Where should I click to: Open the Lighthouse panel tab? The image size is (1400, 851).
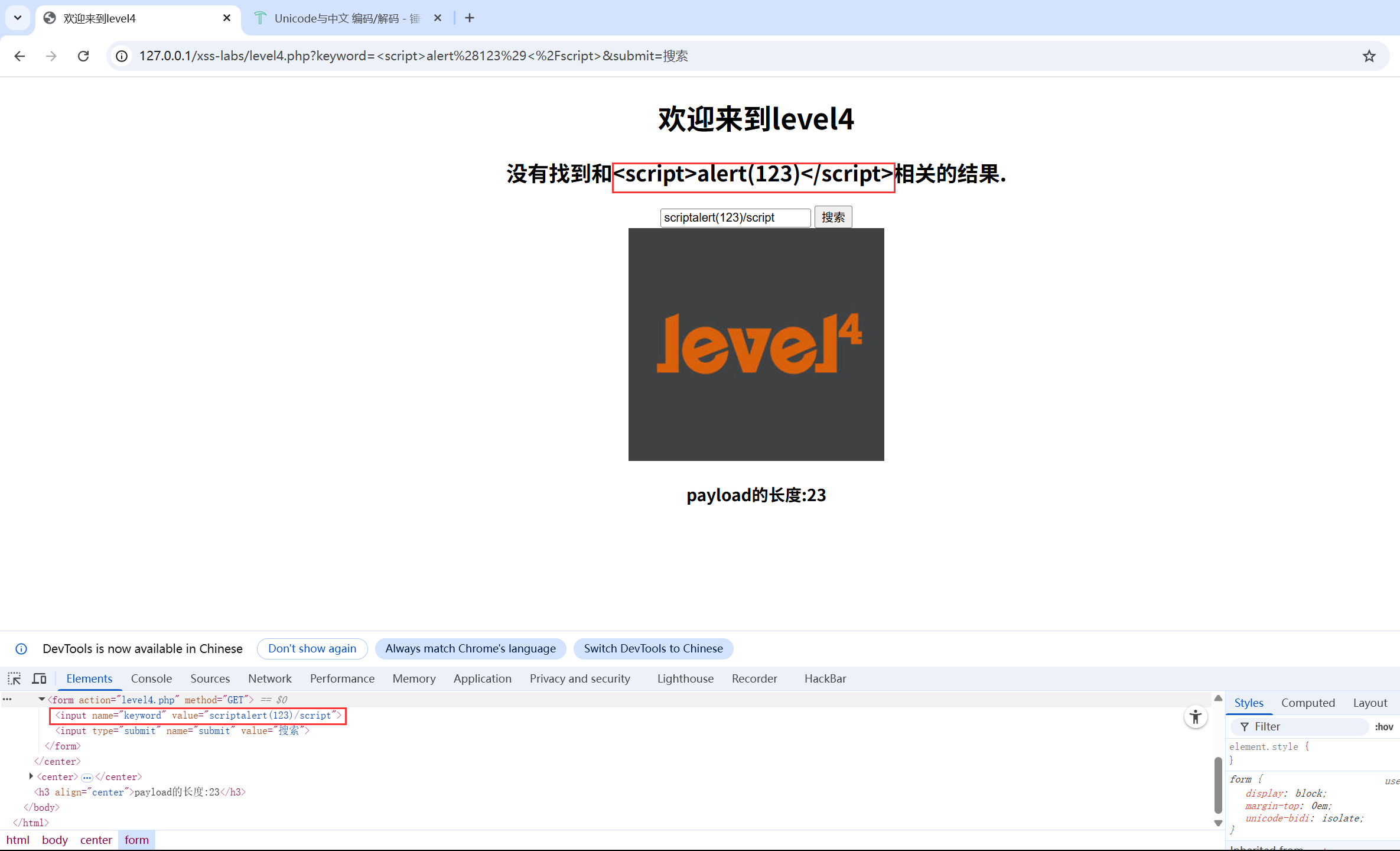685,678
